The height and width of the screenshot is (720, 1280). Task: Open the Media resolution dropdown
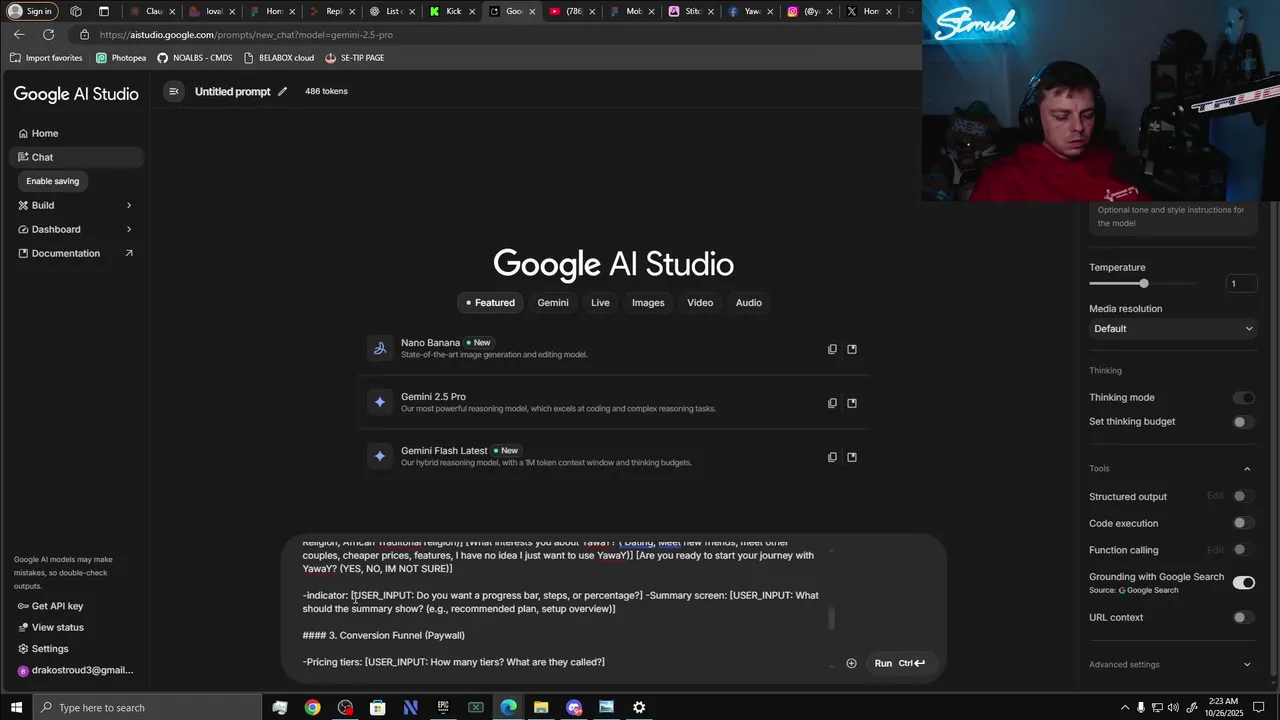click(x=1173, y=329)
